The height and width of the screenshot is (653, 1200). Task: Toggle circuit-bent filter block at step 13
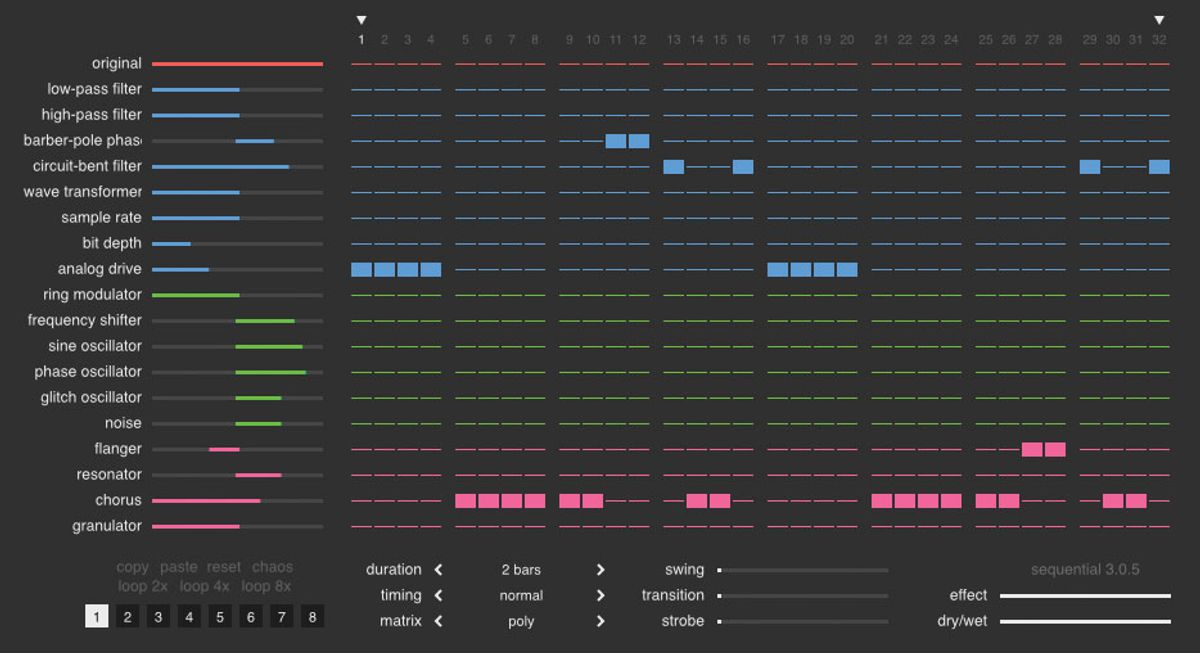pyautogui.click(x=674, y=166)
